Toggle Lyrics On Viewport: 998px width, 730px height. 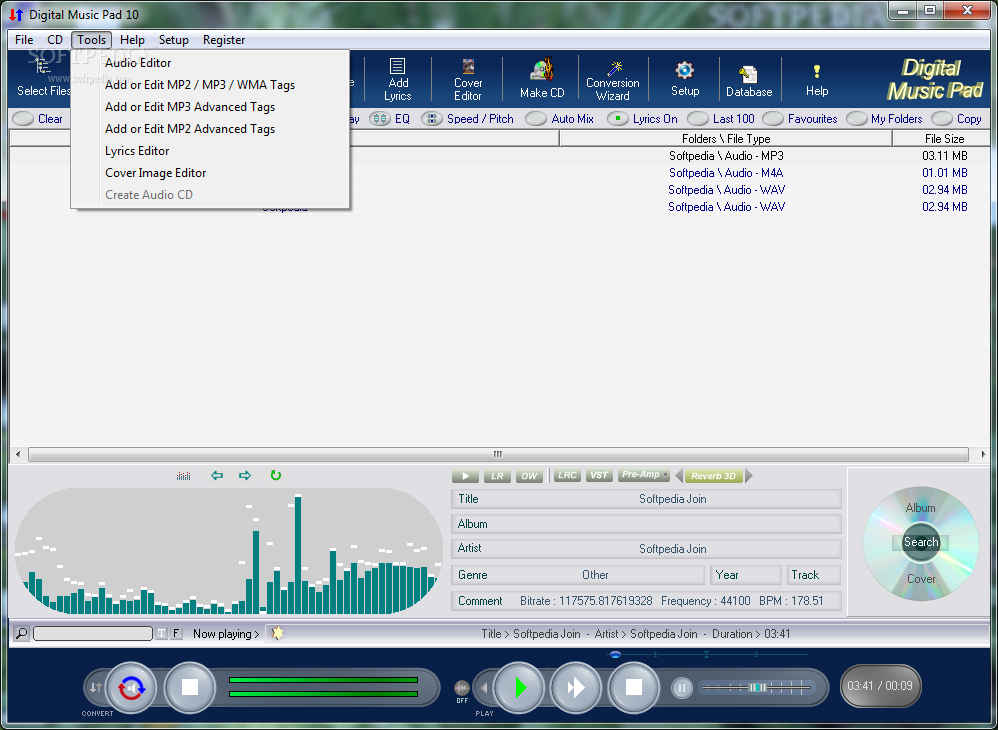click(x=642, y=119)
